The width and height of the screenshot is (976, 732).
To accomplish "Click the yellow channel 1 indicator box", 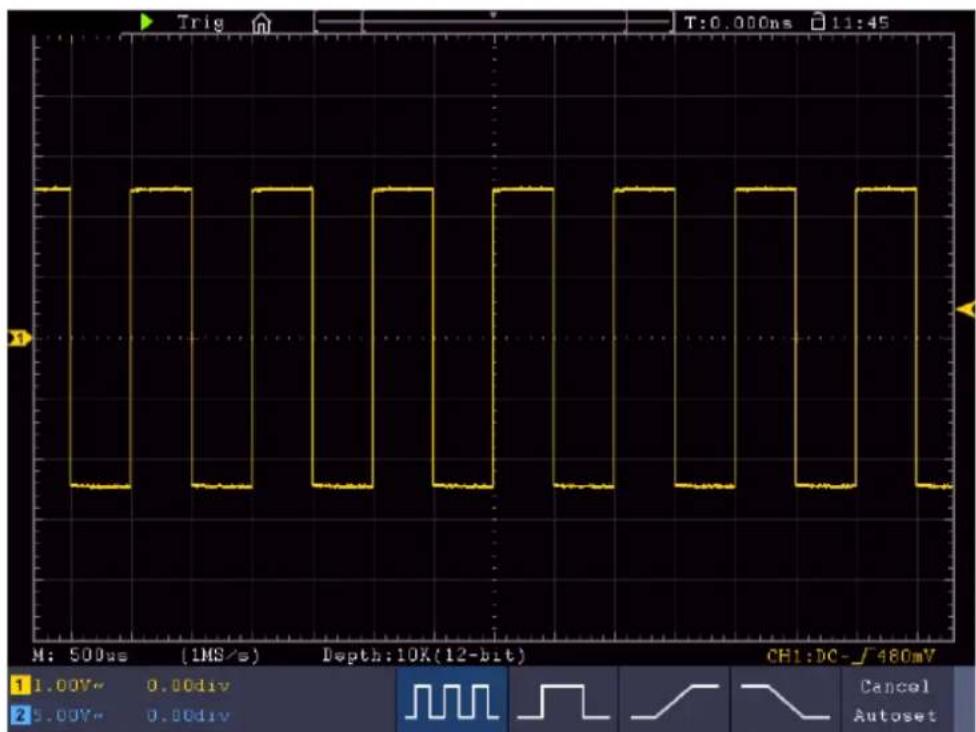I will 20,686.
